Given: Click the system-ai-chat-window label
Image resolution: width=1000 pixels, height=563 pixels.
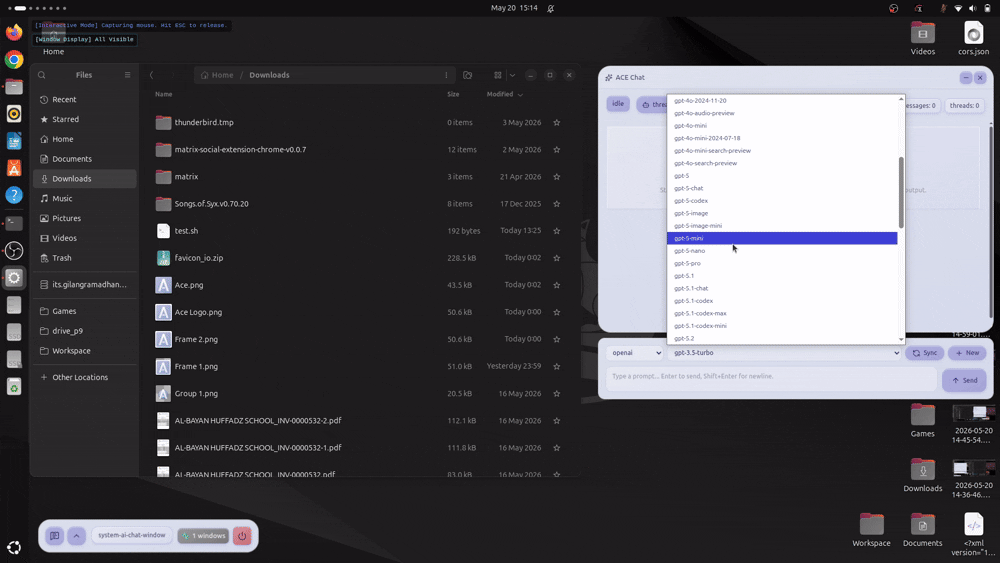Looking at the screenshot, I should pos(132,536).
